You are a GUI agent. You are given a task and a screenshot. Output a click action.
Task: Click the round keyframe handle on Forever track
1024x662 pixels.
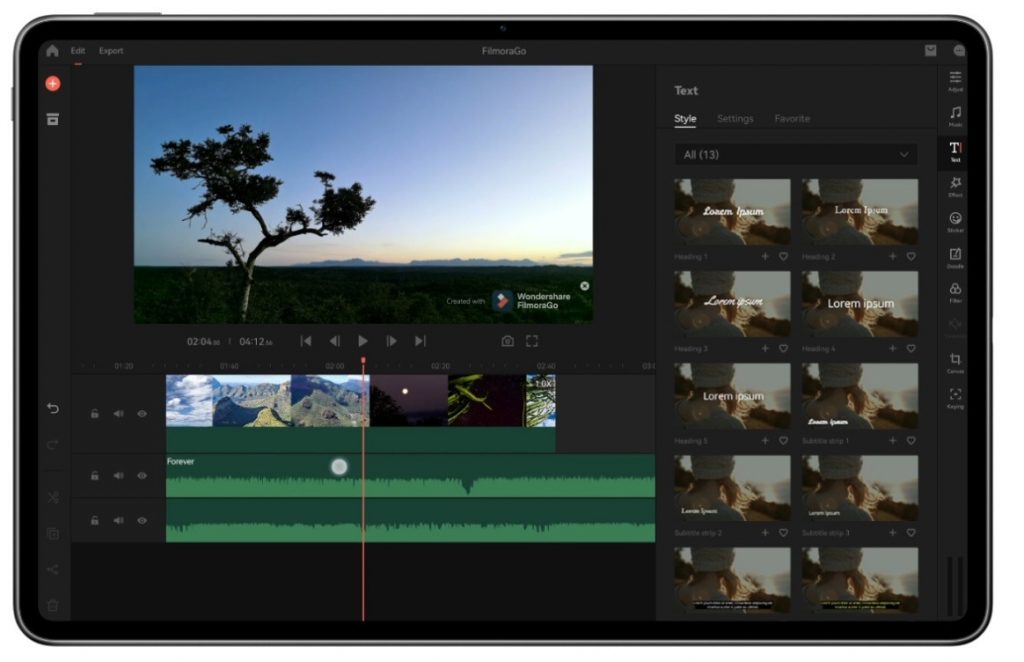339,466
